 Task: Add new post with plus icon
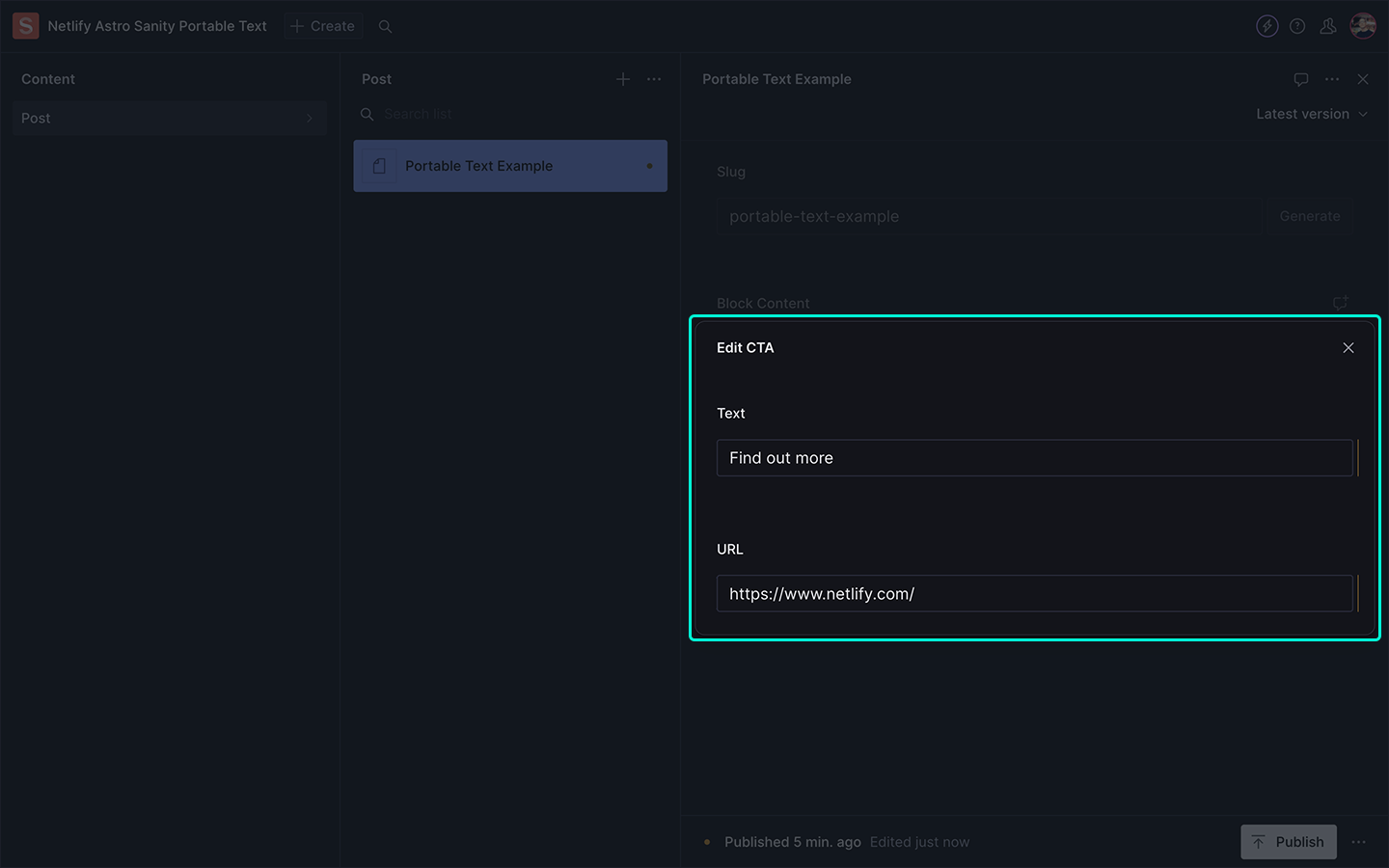click(623, 79)
